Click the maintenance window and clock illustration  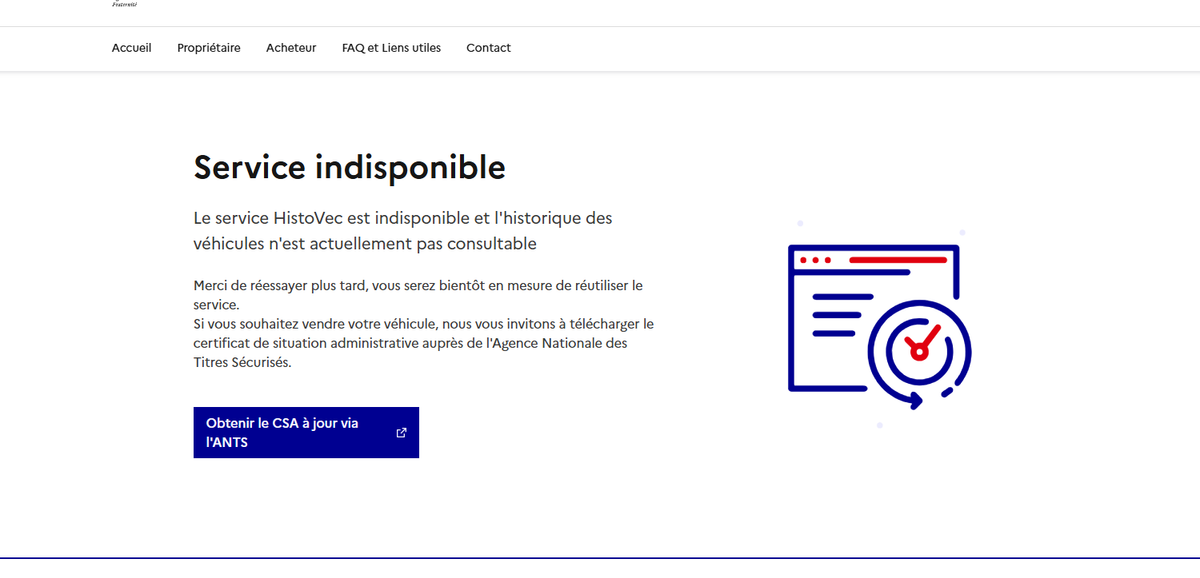(x=880, y=326)
